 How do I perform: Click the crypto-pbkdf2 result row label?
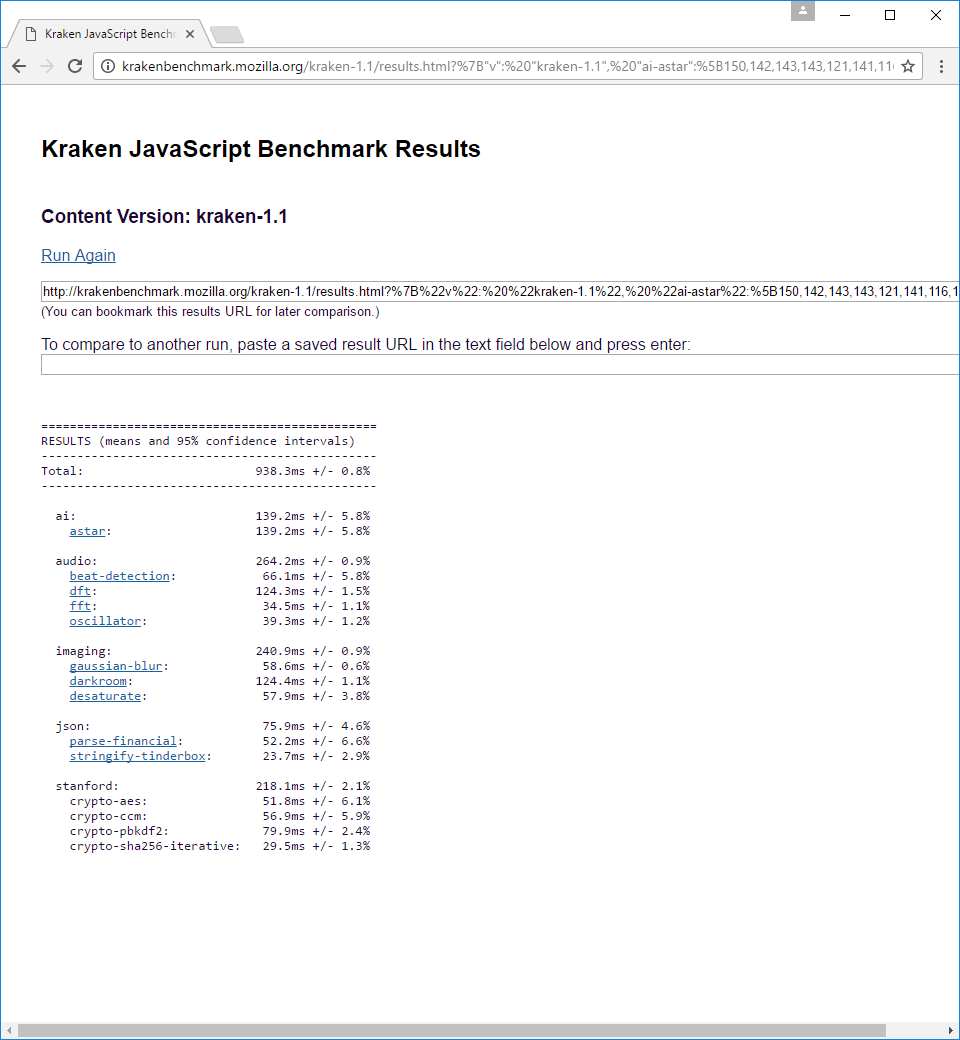click(119, 831)
